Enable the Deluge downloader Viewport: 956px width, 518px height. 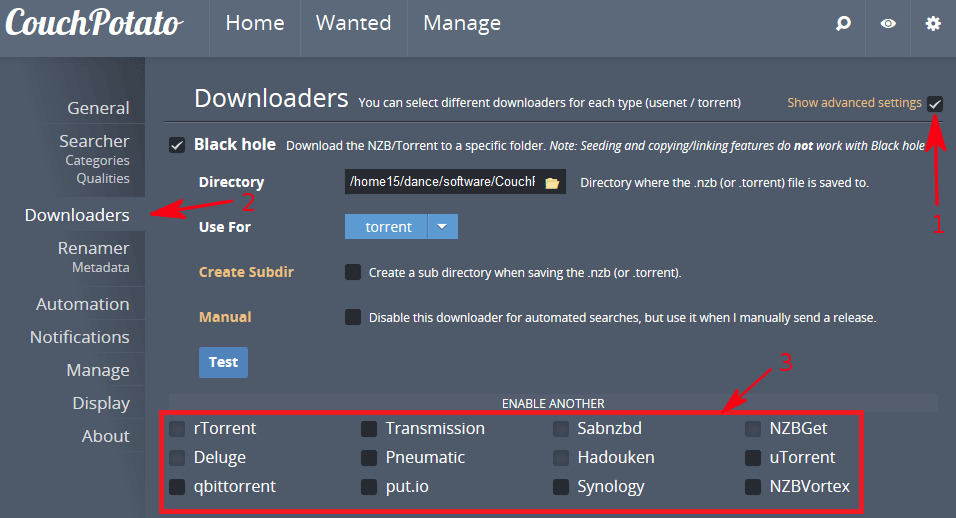(x=177, y=457)
